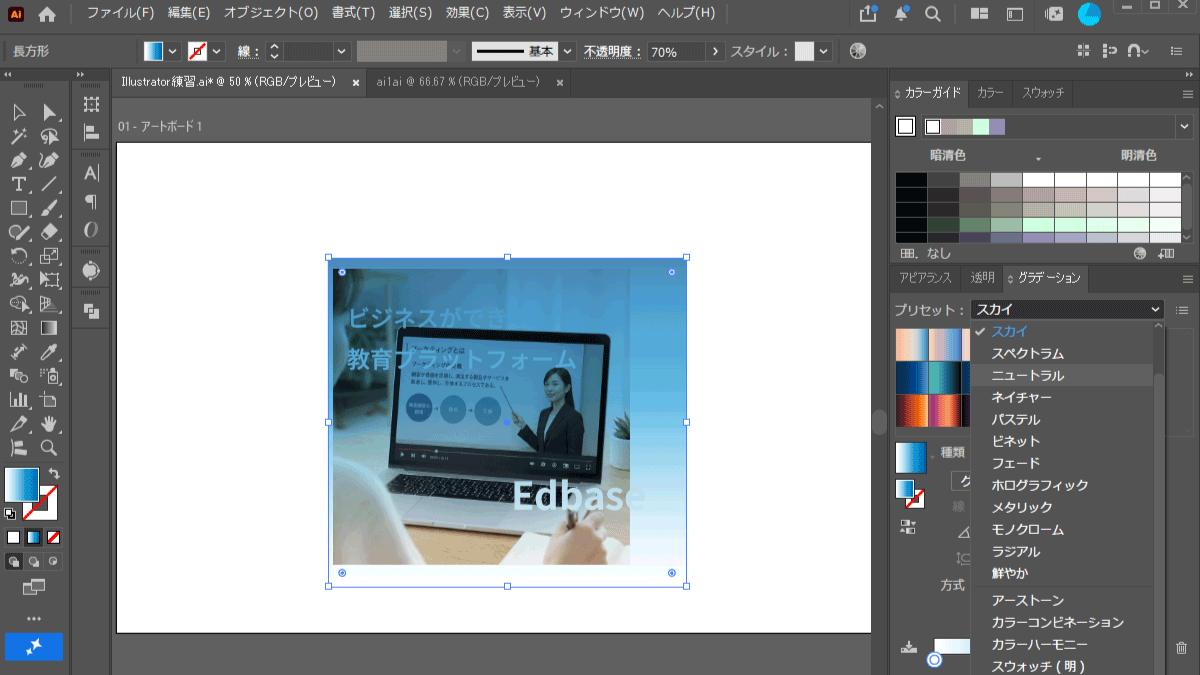The height and width of the screenshot is (675, 1200).
Task: Open the オブジェクト(O) menu
Action: tap(271, 14)
